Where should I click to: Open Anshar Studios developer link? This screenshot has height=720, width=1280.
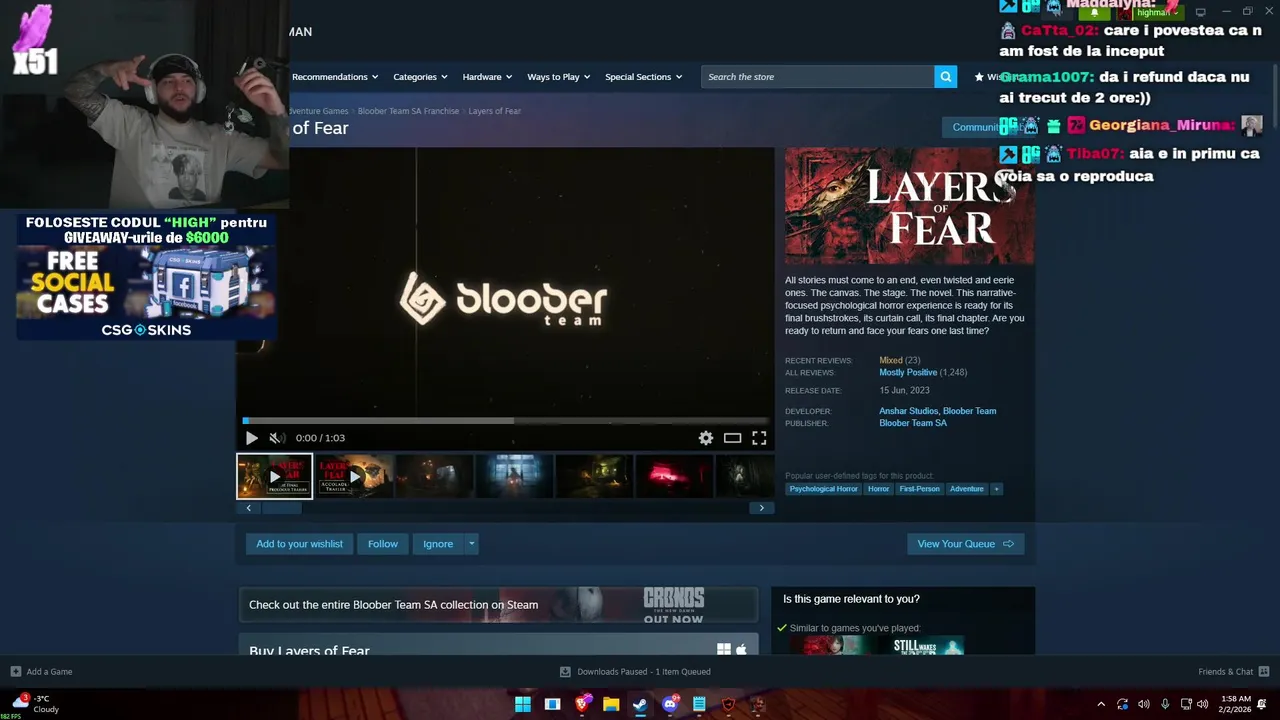[908, 411]
